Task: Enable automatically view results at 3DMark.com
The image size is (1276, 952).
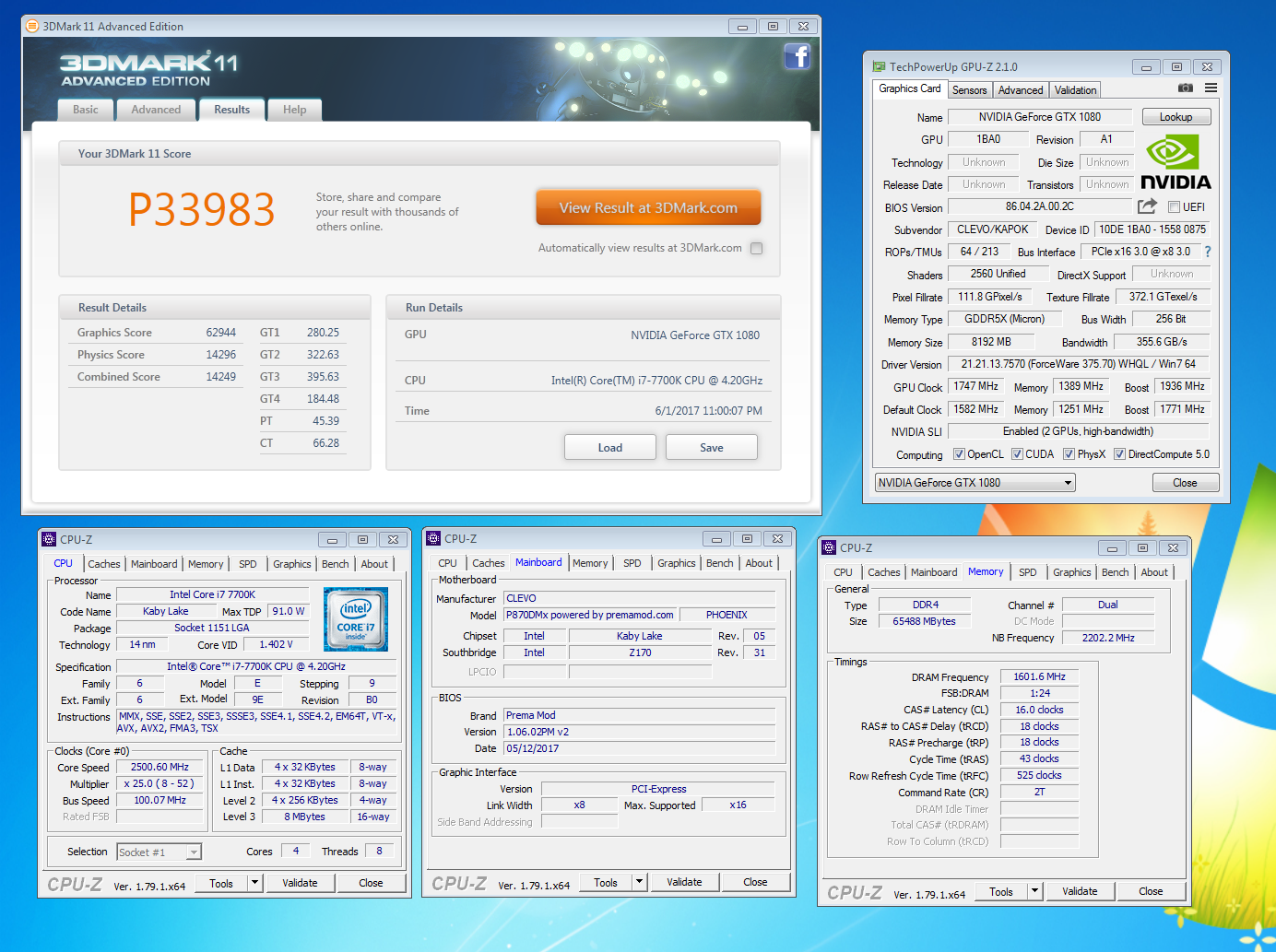Action: tap(756, 248)
